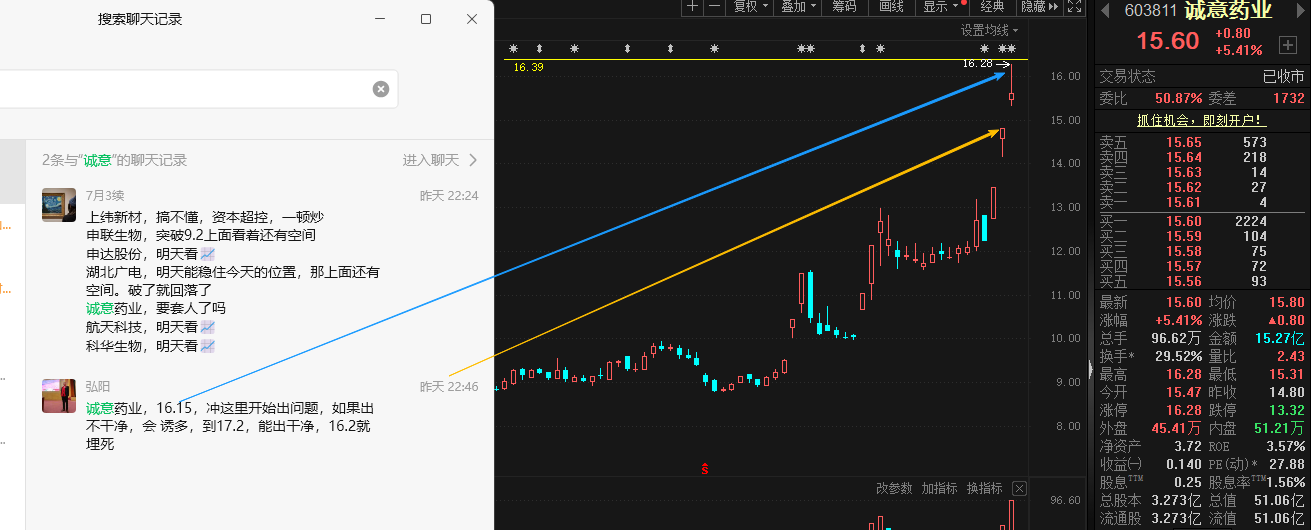The image size is (1311, 530).
Task: Close the indicator sub-panel with the X
Action: click(1019, 489)
